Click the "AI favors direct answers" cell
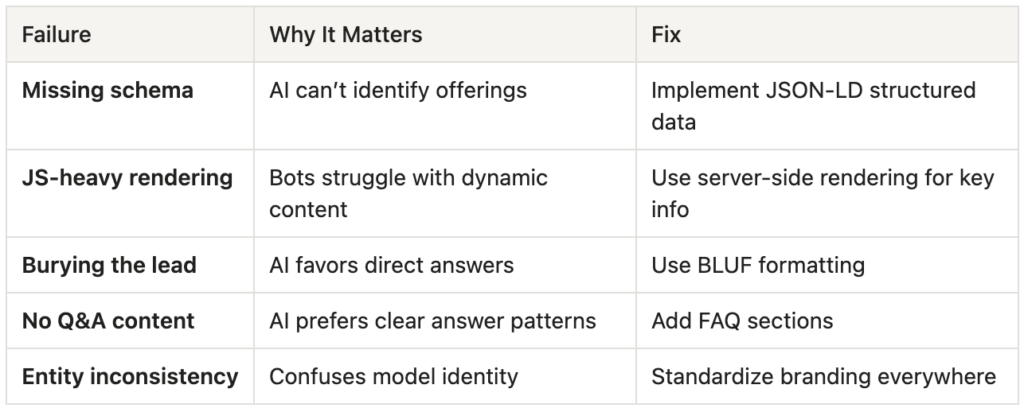 391,267
